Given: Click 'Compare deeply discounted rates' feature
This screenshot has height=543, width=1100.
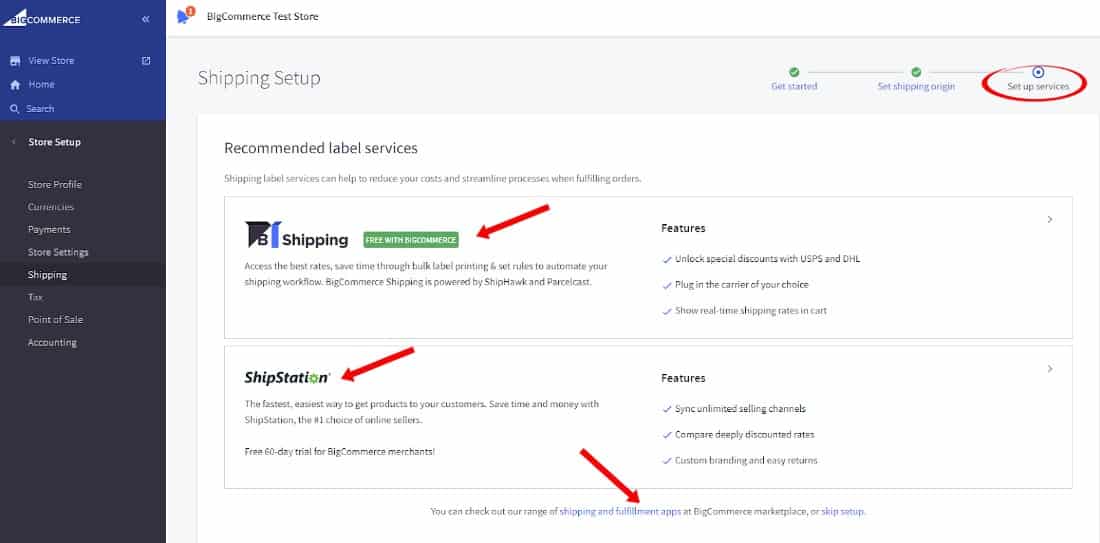Looking at the screenshot, I should [744, 435].
